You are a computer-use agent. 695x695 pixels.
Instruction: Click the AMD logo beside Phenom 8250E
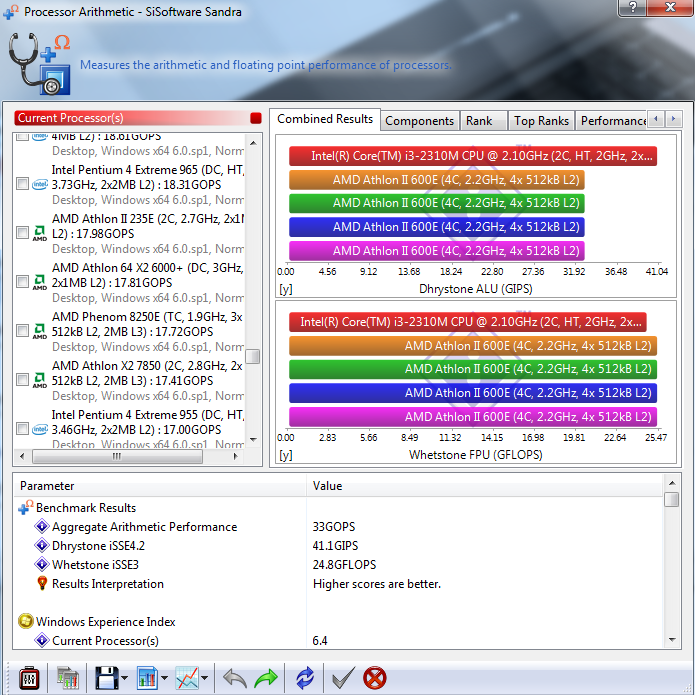click(39, 331)
